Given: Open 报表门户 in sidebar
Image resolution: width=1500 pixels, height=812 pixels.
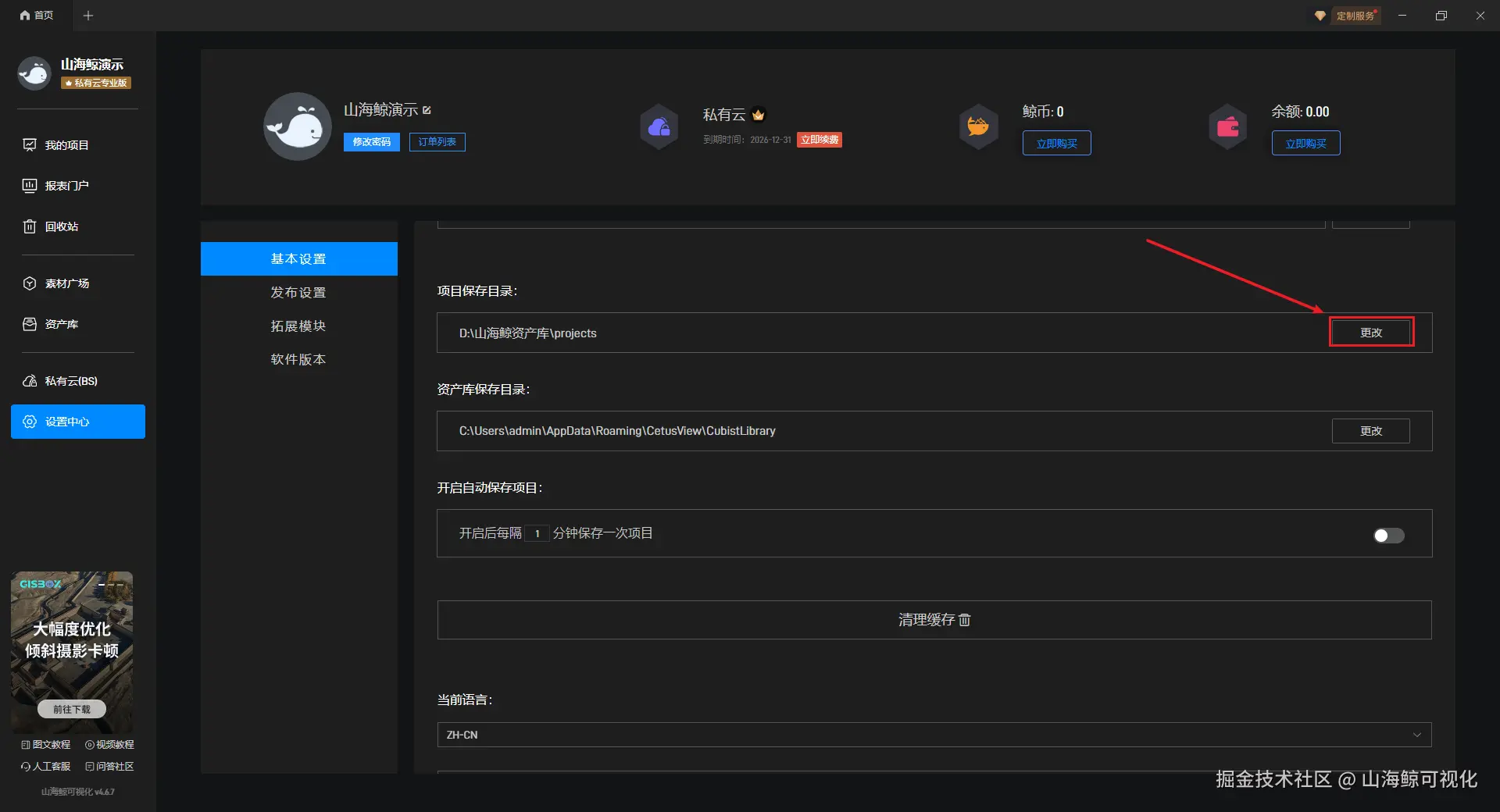Looking at the screenshot, I should tap(56, 186).
